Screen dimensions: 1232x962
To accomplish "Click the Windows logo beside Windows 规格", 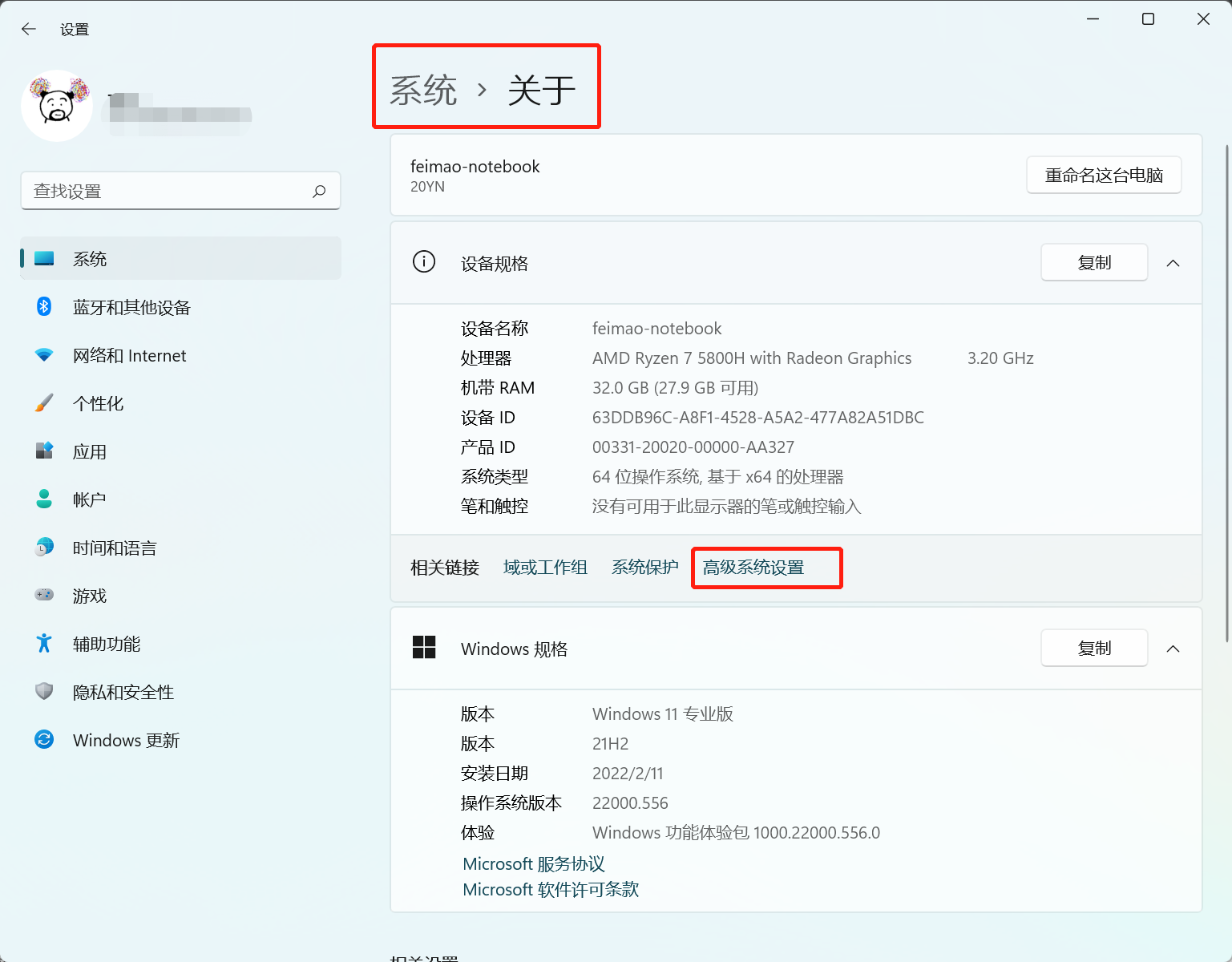I will click(424, 647).
